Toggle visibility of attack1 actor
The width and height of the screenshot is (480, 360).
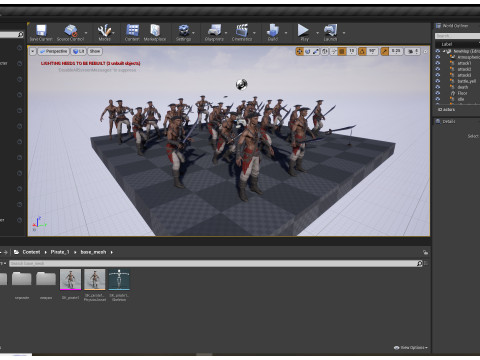(x=438, y=63)
